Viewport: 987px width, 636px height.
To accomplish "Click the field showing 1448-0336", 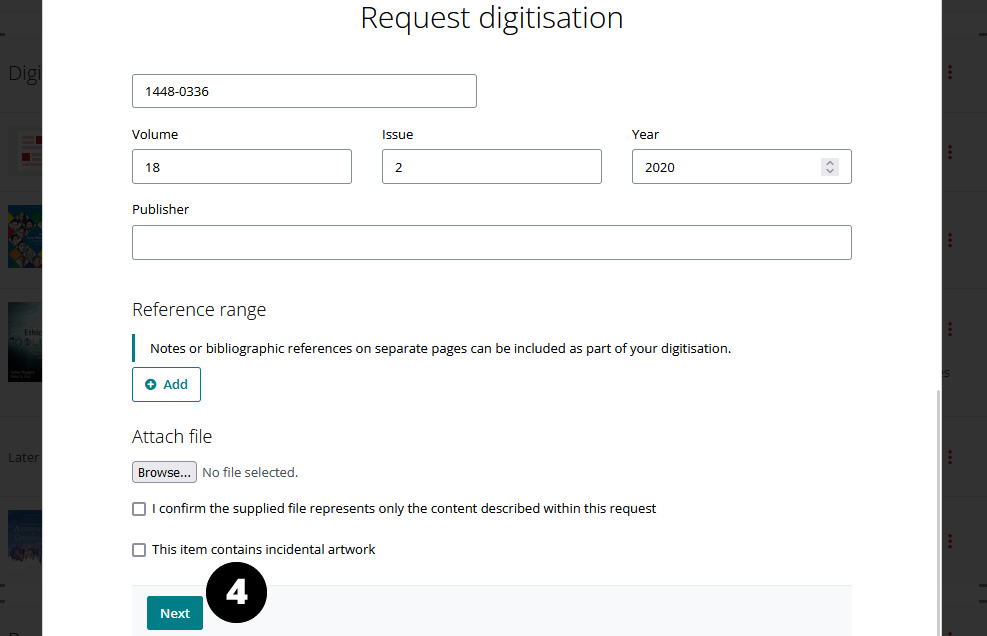I will [x=304, y=91].
